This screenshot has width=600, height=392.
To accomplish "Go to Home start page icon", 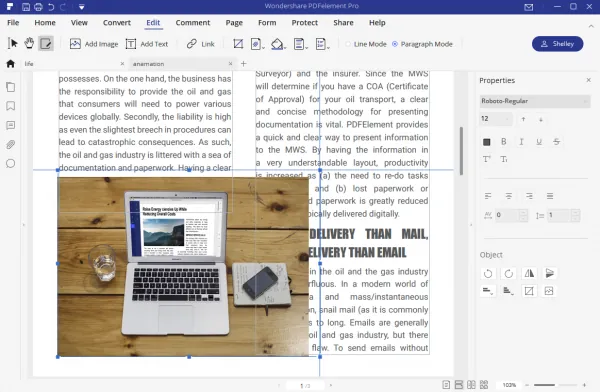I will click(11, 64).
